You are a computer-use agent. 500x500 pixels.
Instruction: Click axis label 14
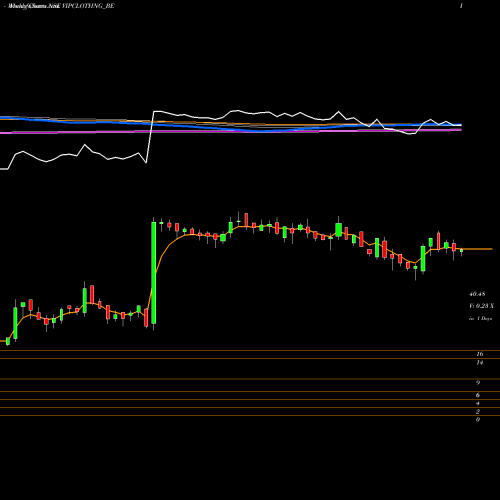point(480,362)
